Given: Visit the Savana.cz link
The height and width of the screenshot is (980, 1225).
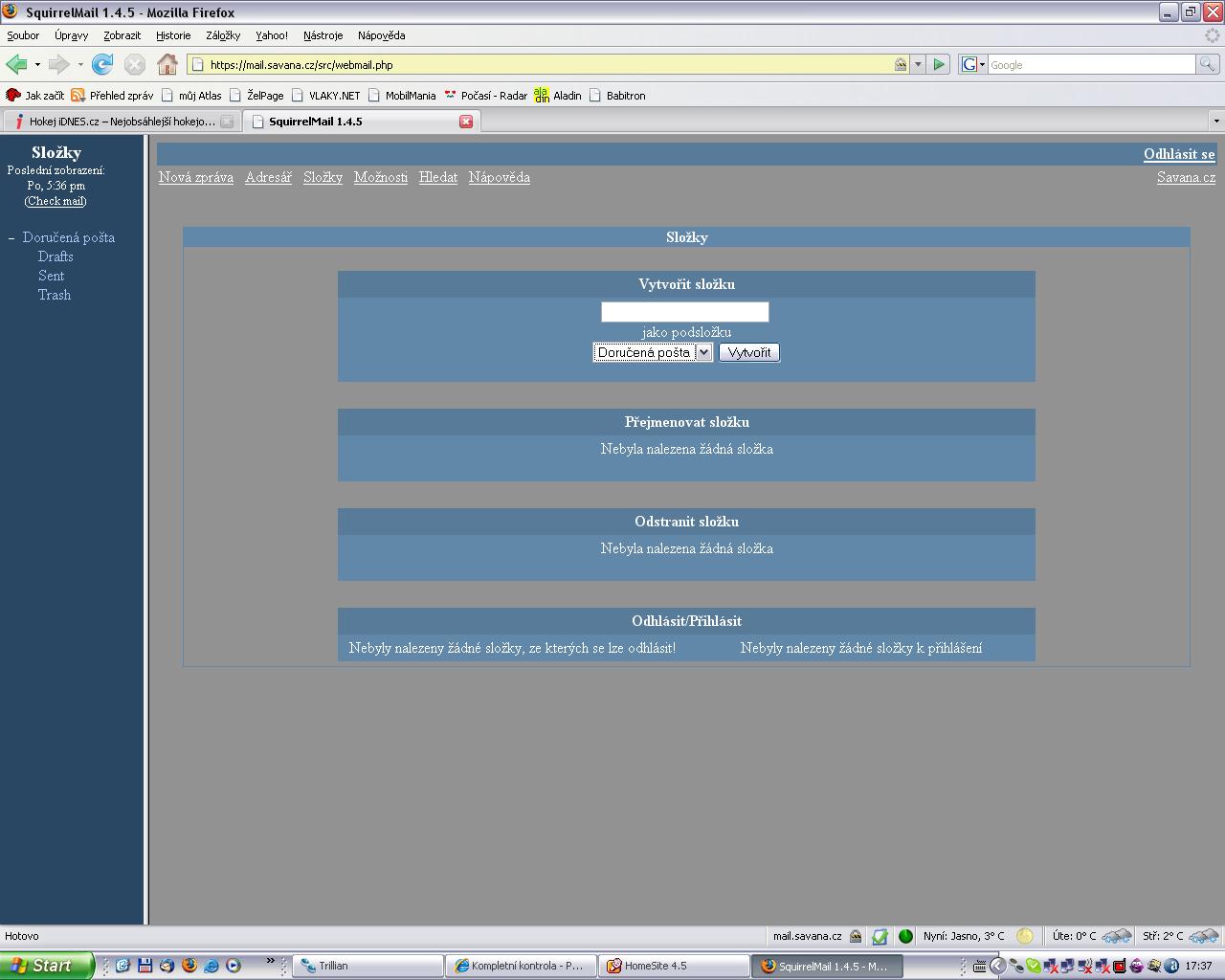Looking at the screenshot, I should (1186, 177).
